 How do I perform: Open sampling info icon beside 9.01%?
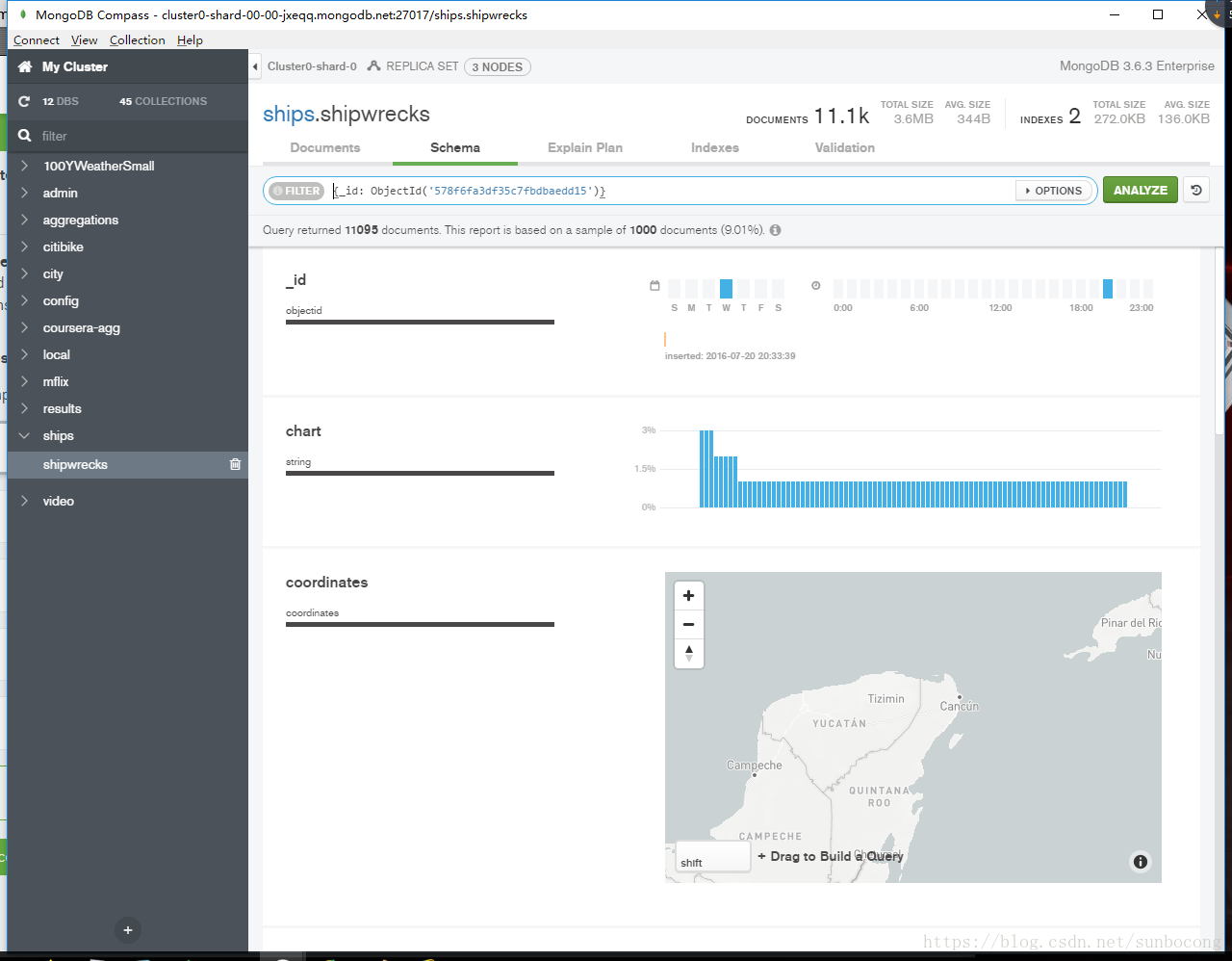[775, 230]
